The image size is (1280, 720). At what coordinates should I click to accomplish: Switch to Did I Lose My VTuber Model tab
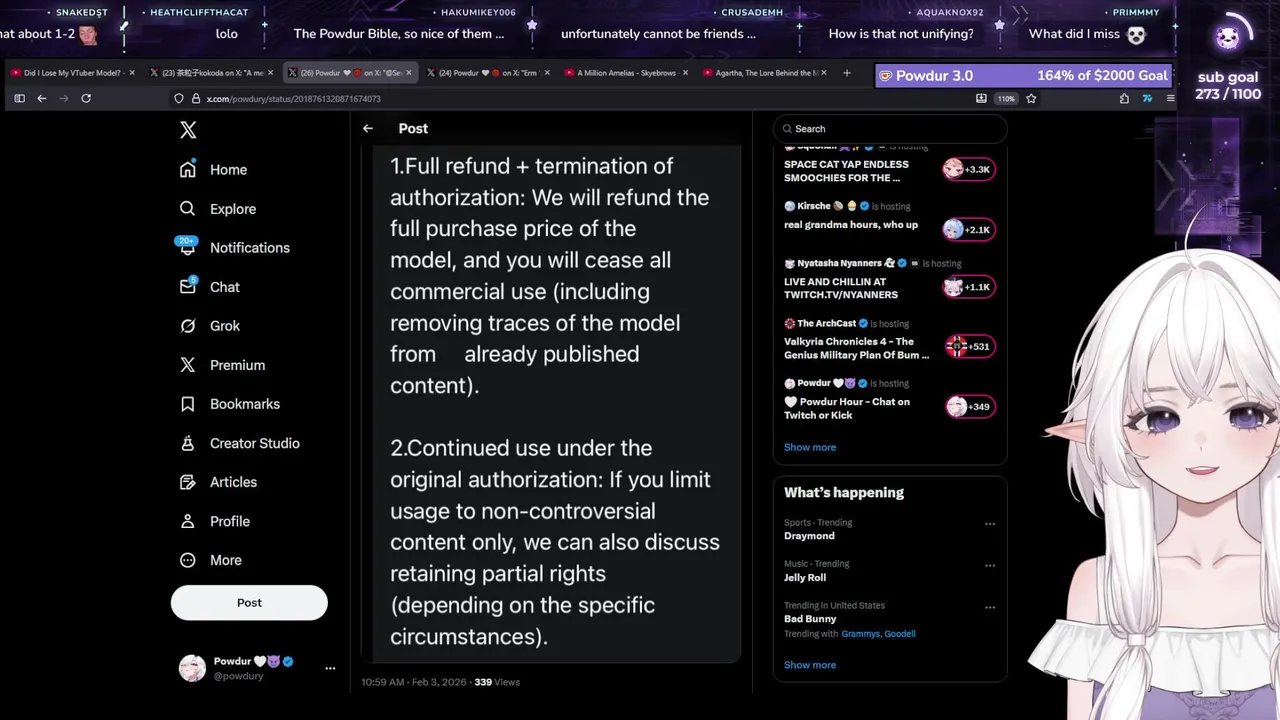click(x=72, y=73)
